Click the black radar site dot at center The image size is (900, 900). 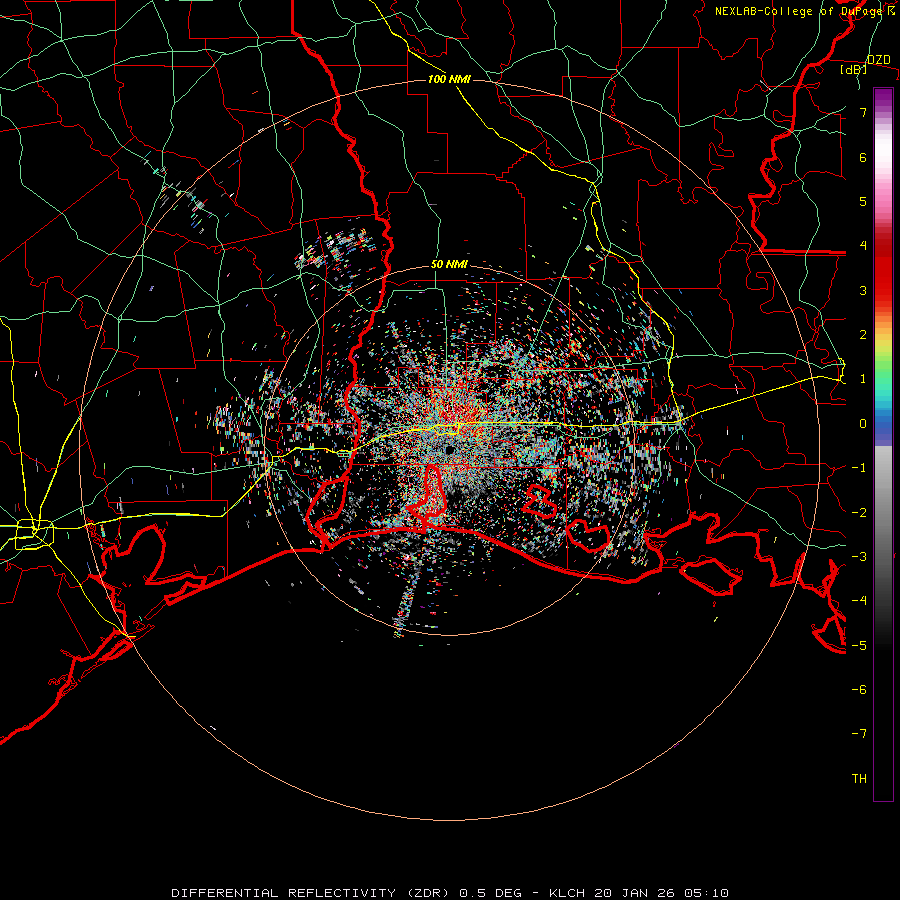449,449
